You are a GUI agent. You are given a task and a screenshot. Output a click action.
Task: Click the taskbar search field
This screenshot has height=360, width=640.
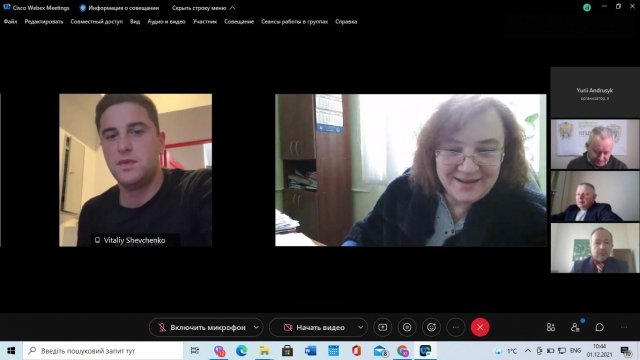[103, 351]
